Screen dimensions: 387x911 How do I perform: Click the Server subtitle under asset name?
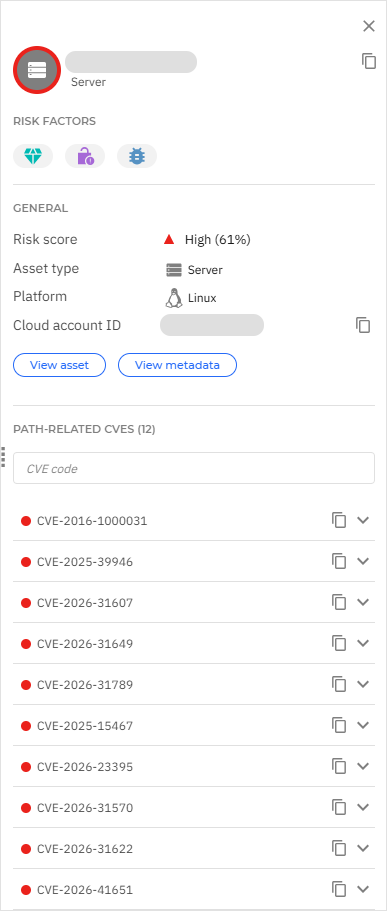pyautogui.click(x=88, y=83)
